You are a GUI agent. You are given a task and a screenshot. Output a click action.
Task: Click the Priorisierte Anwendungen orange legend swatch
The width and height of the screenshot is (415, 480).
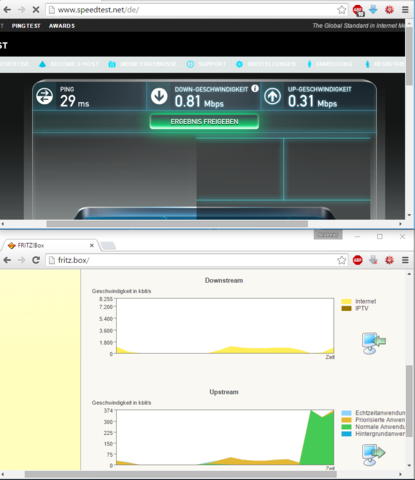pos(346,420)
